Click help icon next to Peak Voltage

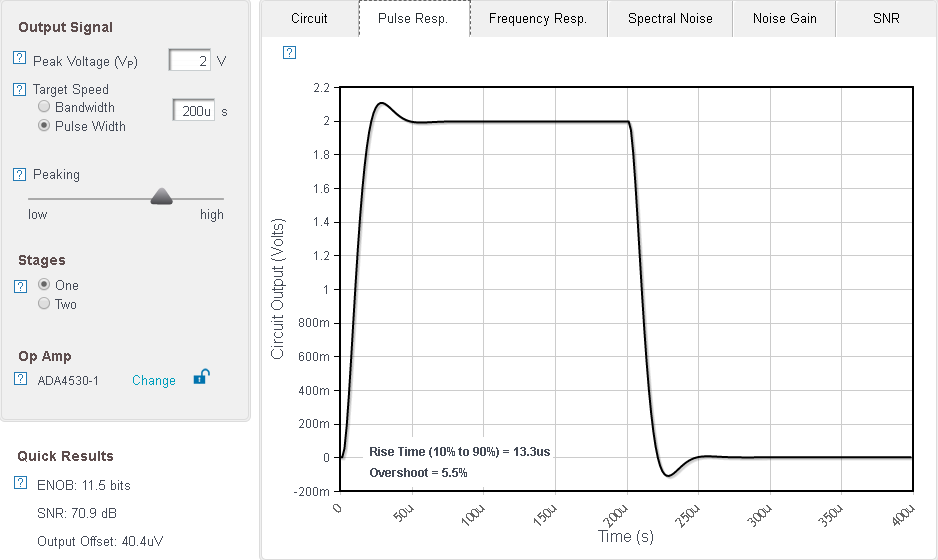[19, 60]
